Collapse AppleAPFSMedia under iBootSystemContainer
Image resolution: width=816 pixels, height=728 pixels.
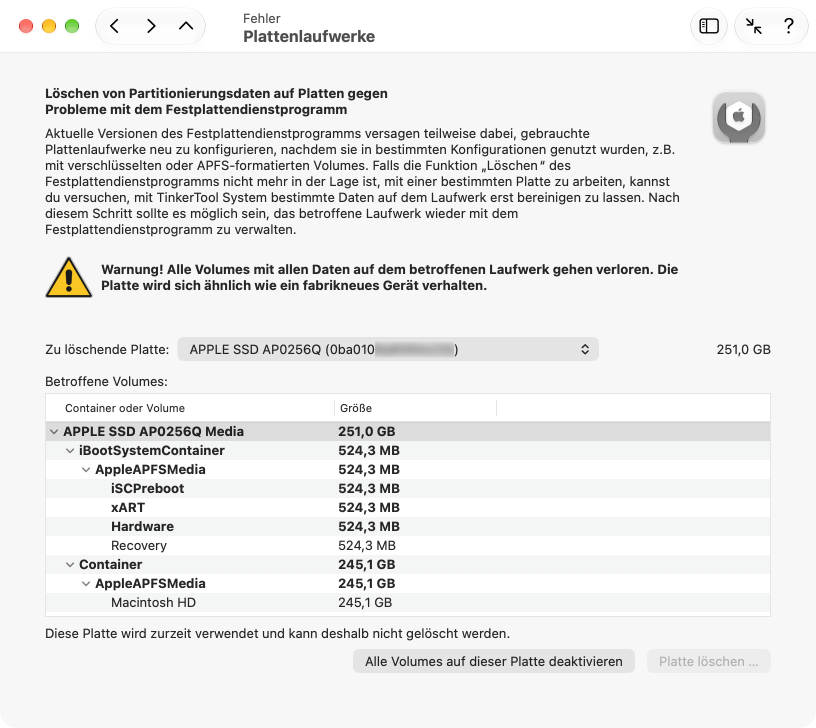pyautogui.click(x=86, y=470)
